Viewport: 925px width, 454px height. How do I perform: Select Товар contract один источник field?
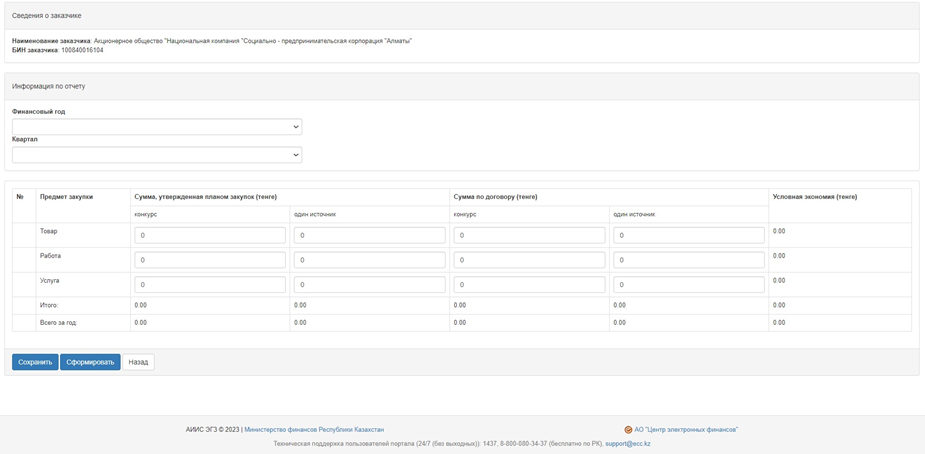point(688,235)
